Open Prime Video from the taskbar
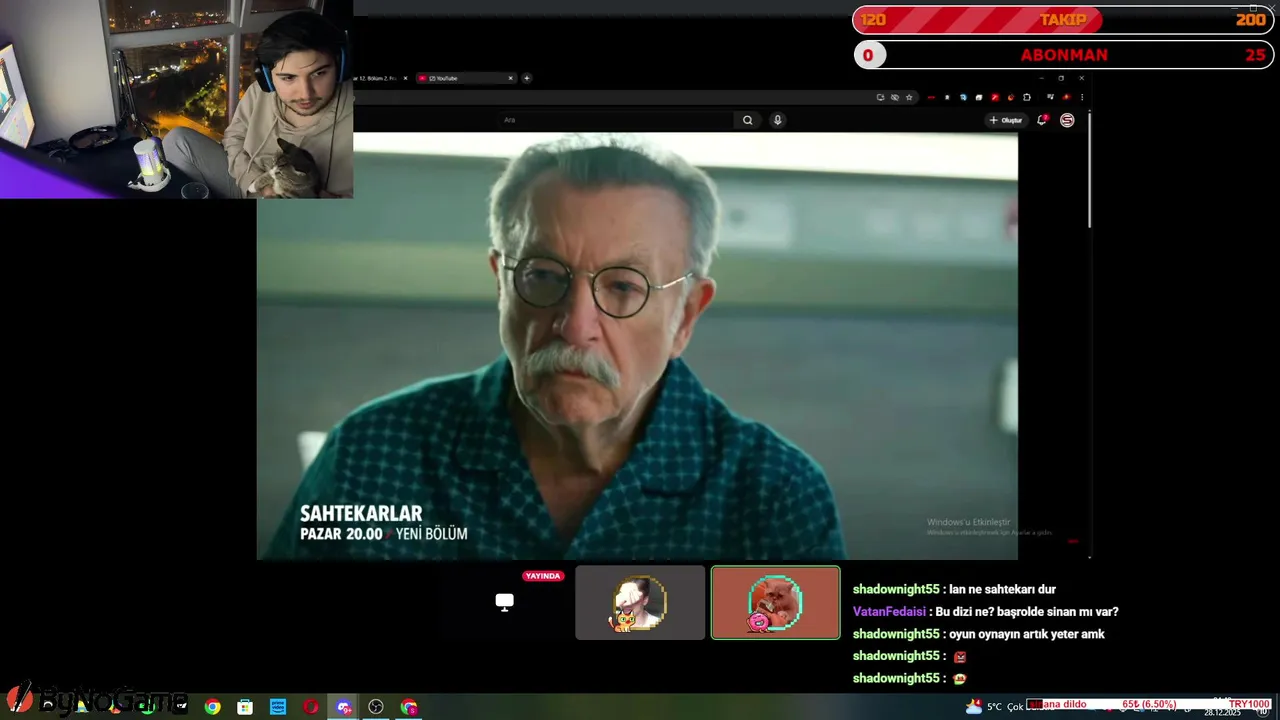The height and width of the screenshot is (720, 1280). (278, 707)
